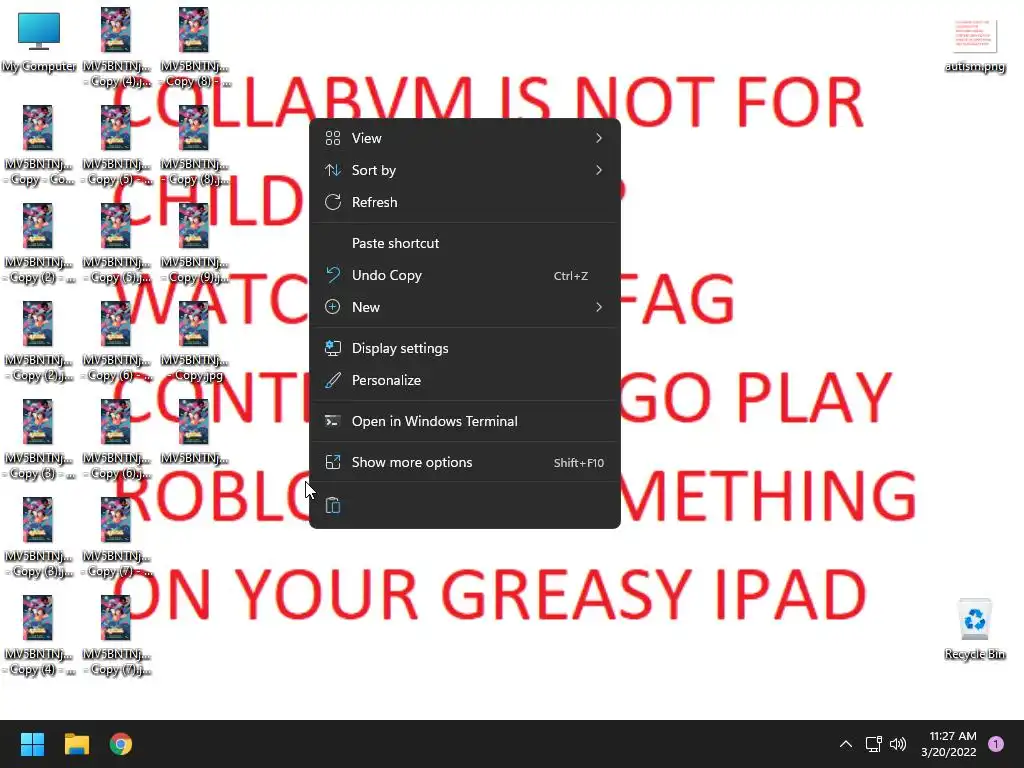1024x768 pixels.
Task: Select the file labeled 'MV5BNTNj... - Copy (4) - ...'
Action: pyautogui.click(x=38, y=635)
